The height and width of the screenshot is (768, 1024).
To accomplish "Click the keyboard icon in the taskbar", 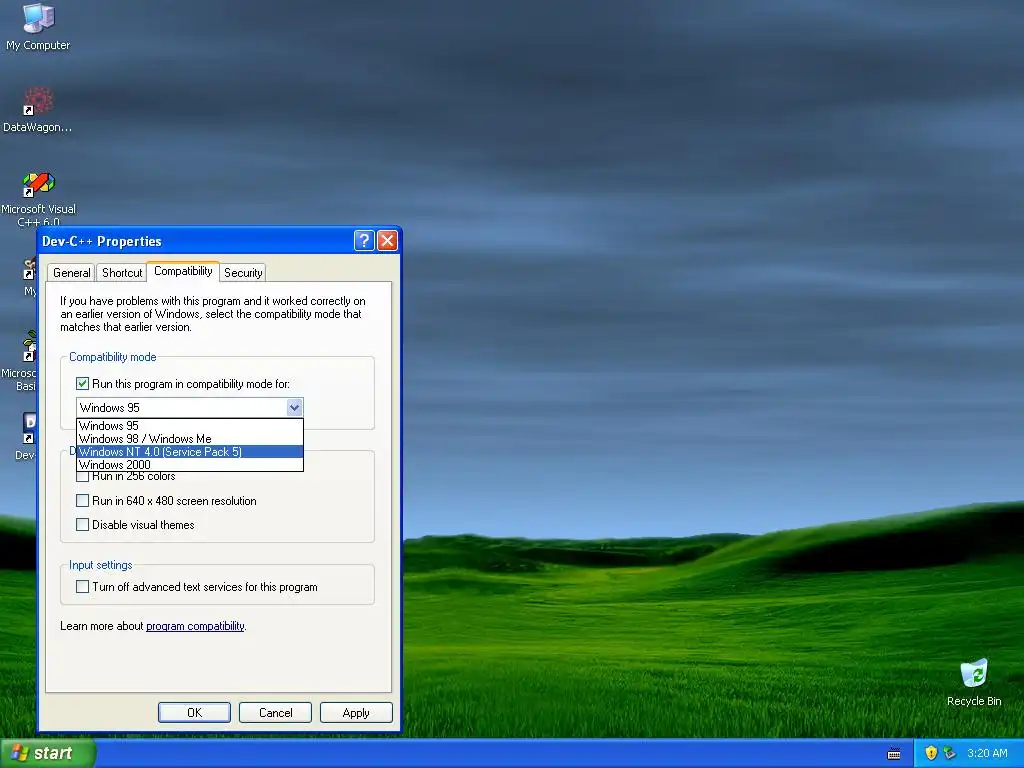I will [894, 754].
